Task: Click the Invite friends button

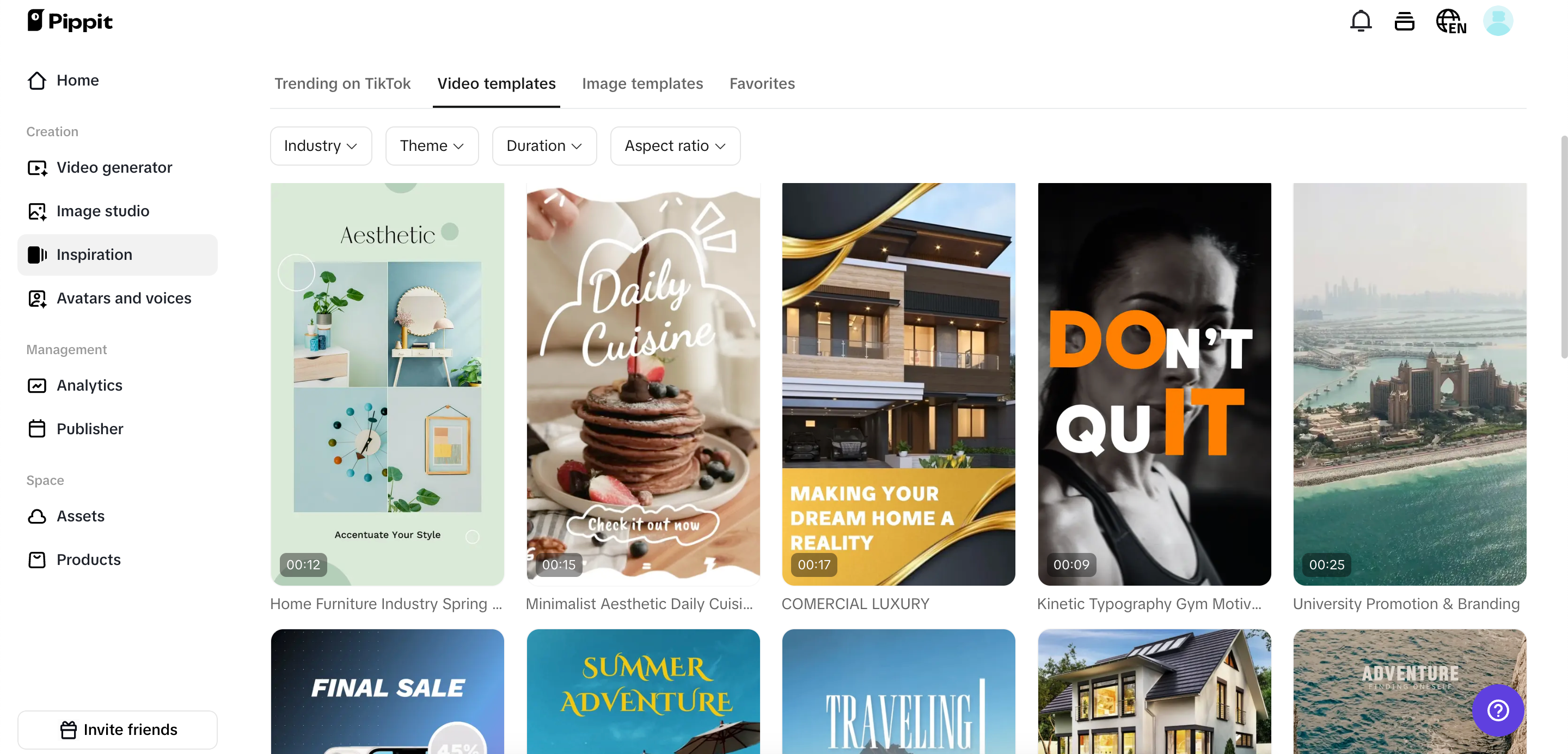Action: [118, 729]
